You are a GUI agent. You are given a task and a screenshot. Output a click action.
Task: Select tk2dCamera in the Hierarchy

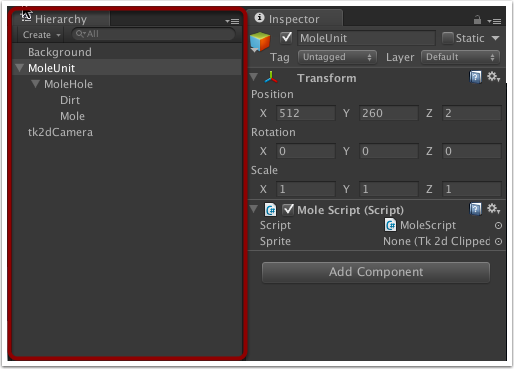pyautogui.click(x=60, y=132)
